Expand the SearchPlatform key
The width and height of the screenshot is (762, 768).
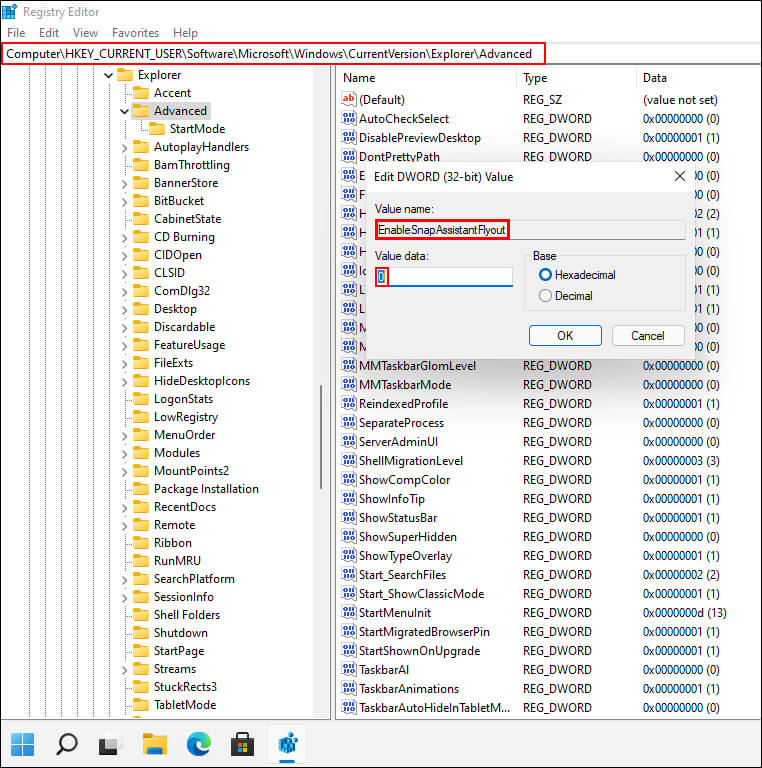[x=124, y=580]
